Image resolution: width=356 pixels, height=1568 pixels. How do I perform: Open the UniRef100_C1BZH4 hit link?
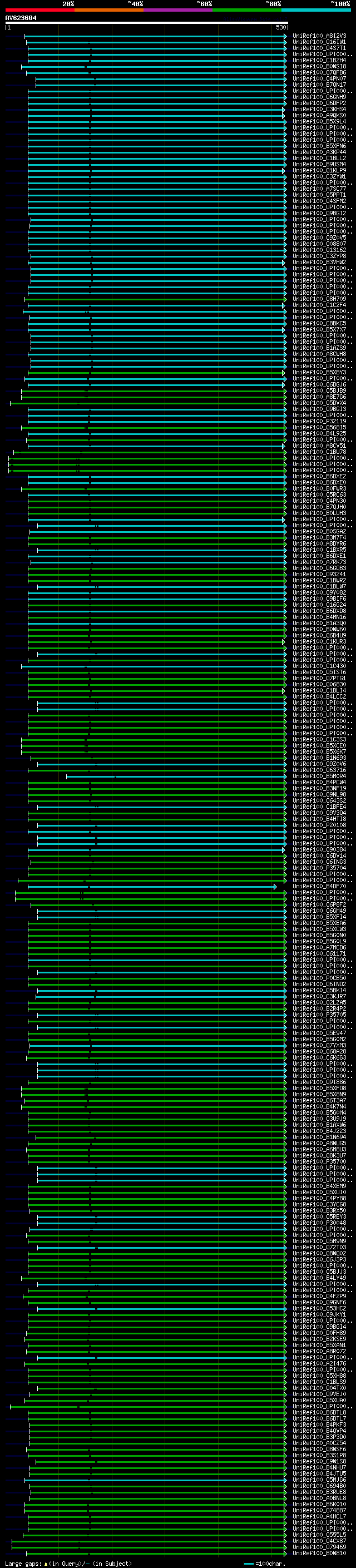[319, 60]
